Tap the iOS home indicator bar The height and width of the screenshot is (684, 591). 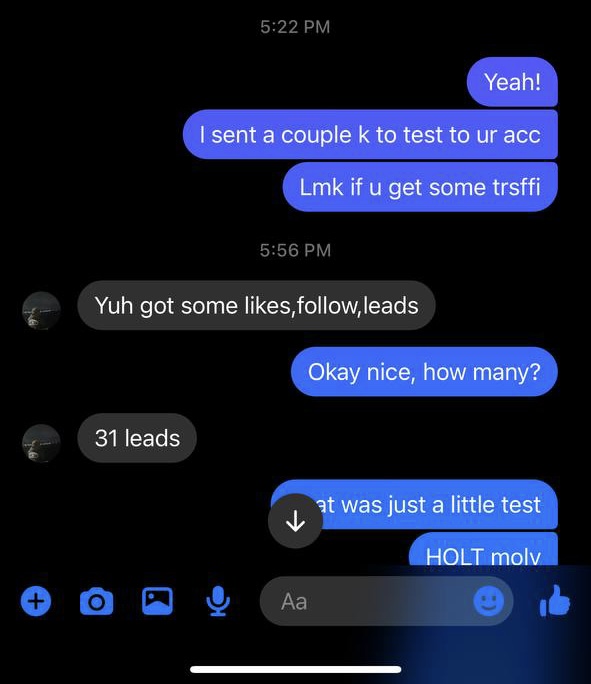296,669
